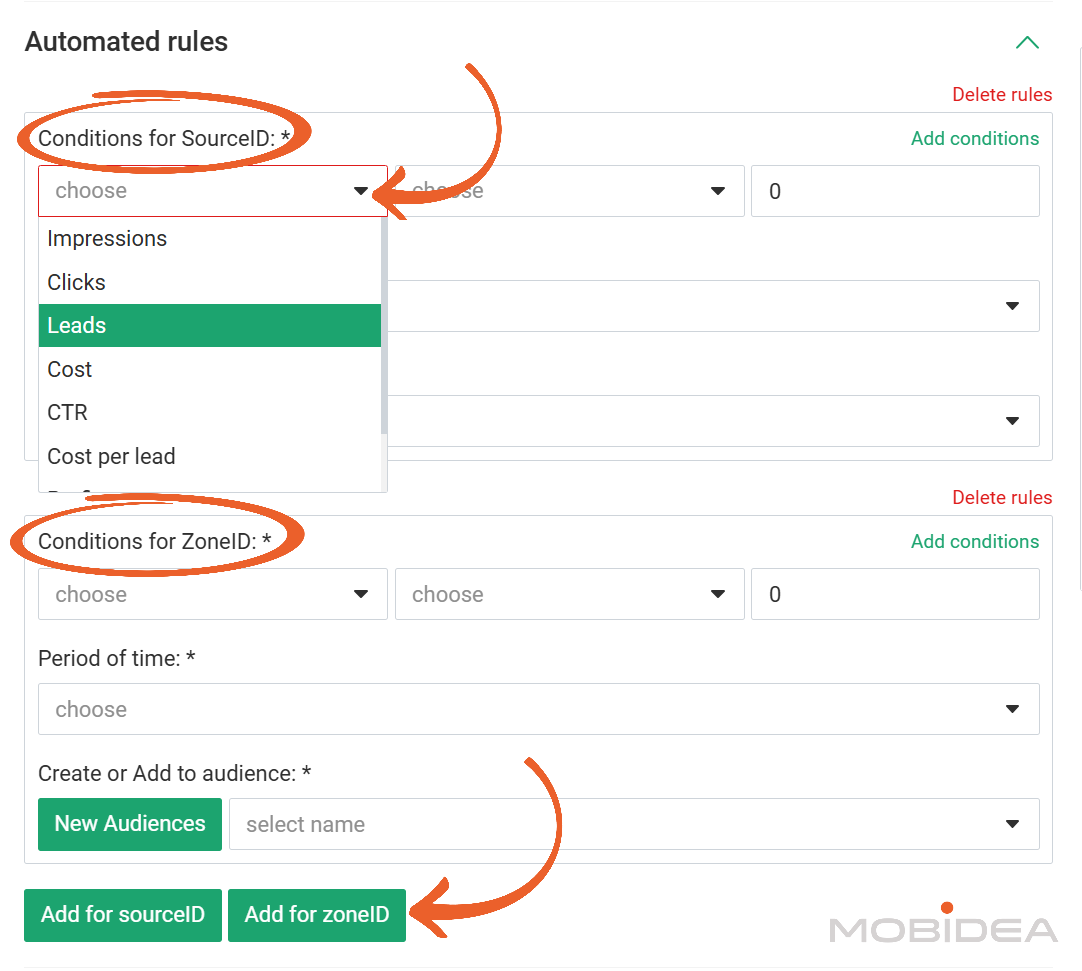Add conditions to the ZoneID rule
Screen dimensions: 1082x971
[974, 542]
